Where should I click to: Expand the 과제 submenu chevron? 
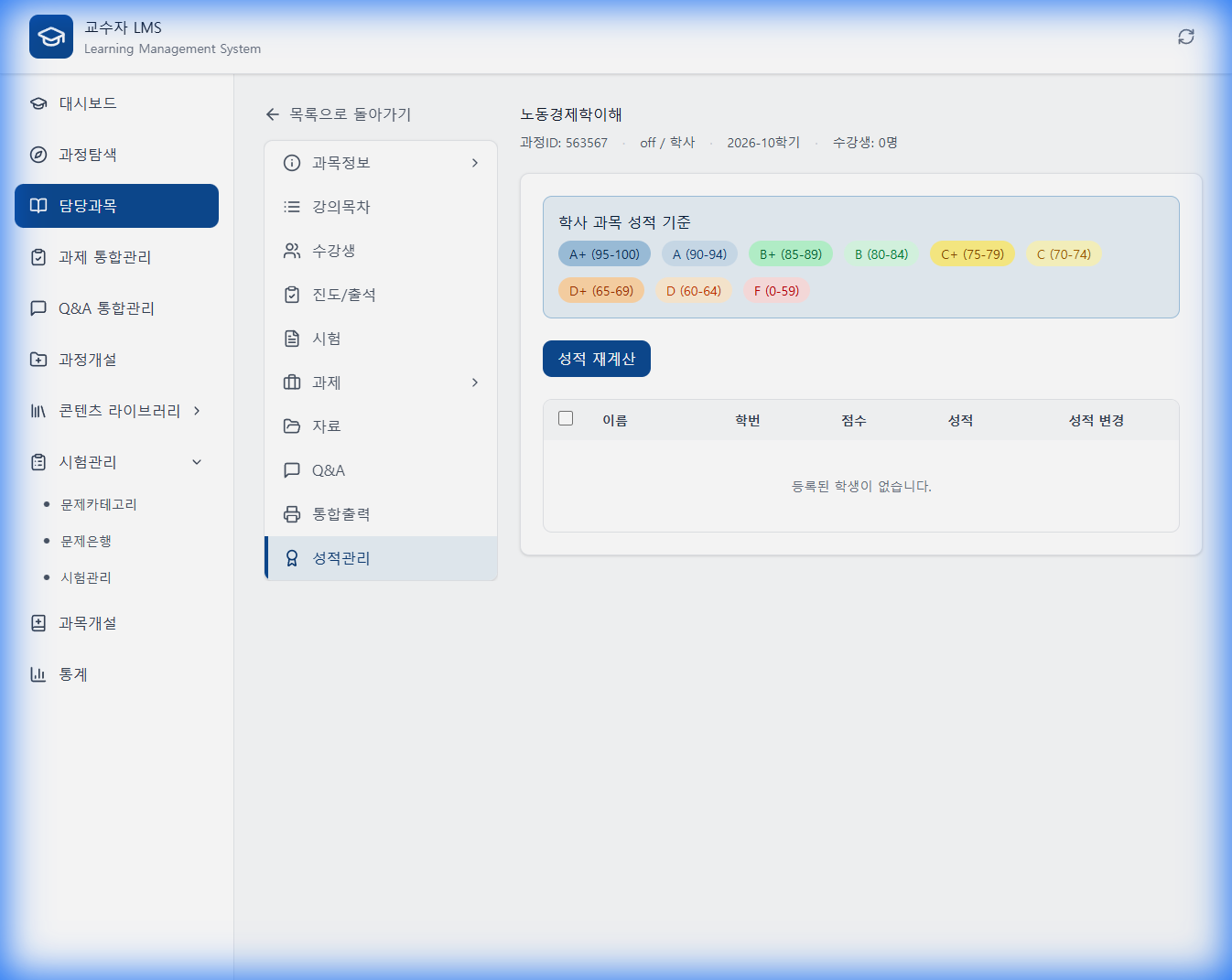[474, 382]
